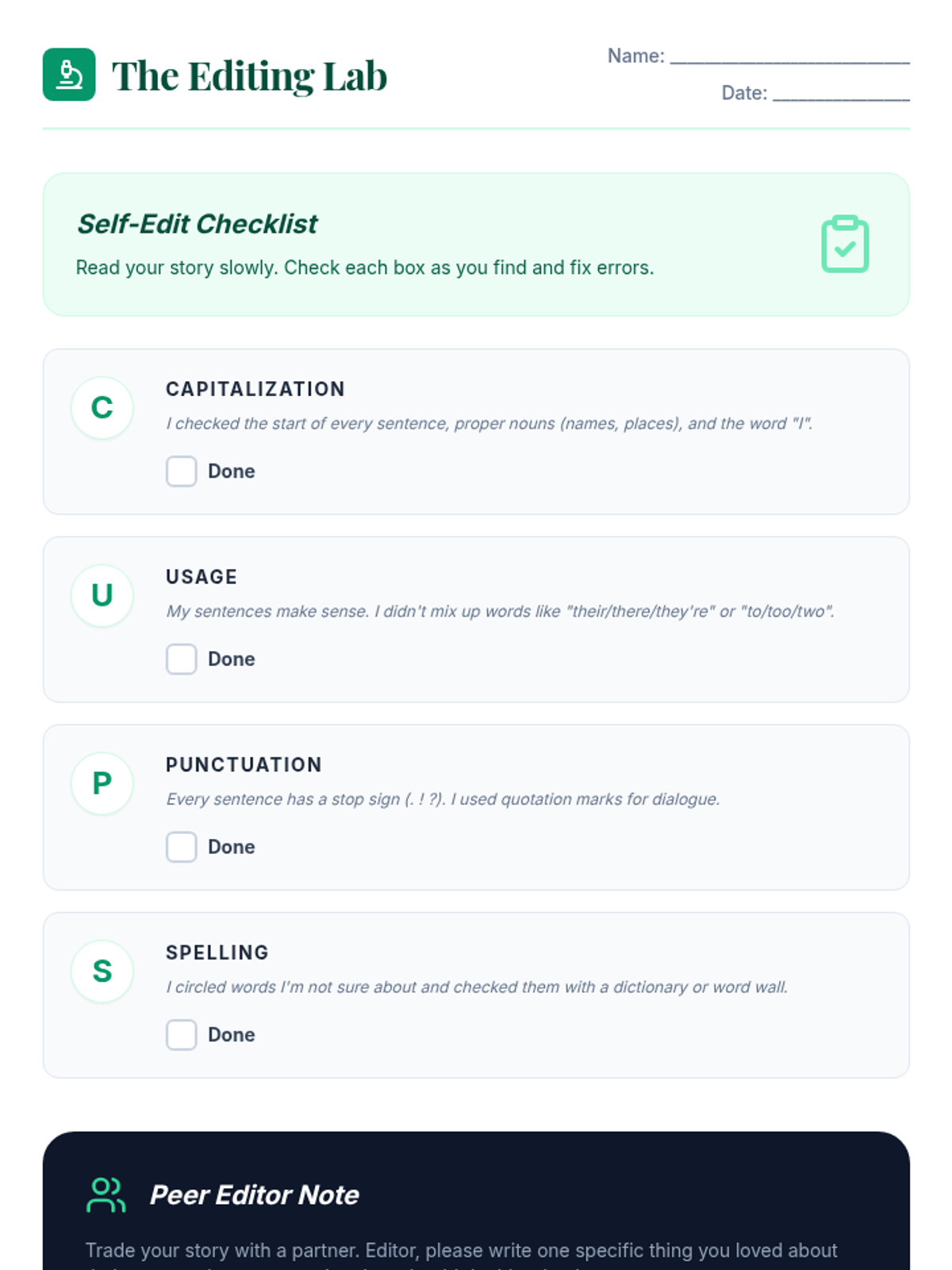Click the clipboard checkmark icon
Viewport: 952px width, 1270px height.
coord(845,244)
